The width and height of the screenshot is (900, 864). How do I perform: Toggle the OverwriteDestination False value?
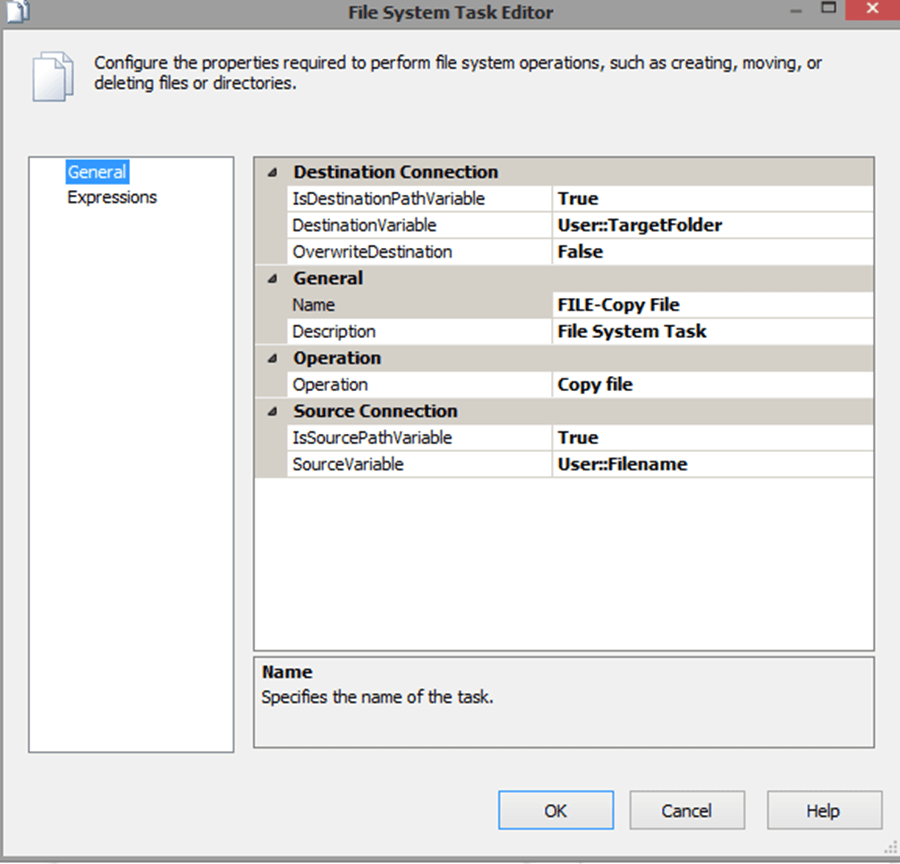(x=711, y=252)
